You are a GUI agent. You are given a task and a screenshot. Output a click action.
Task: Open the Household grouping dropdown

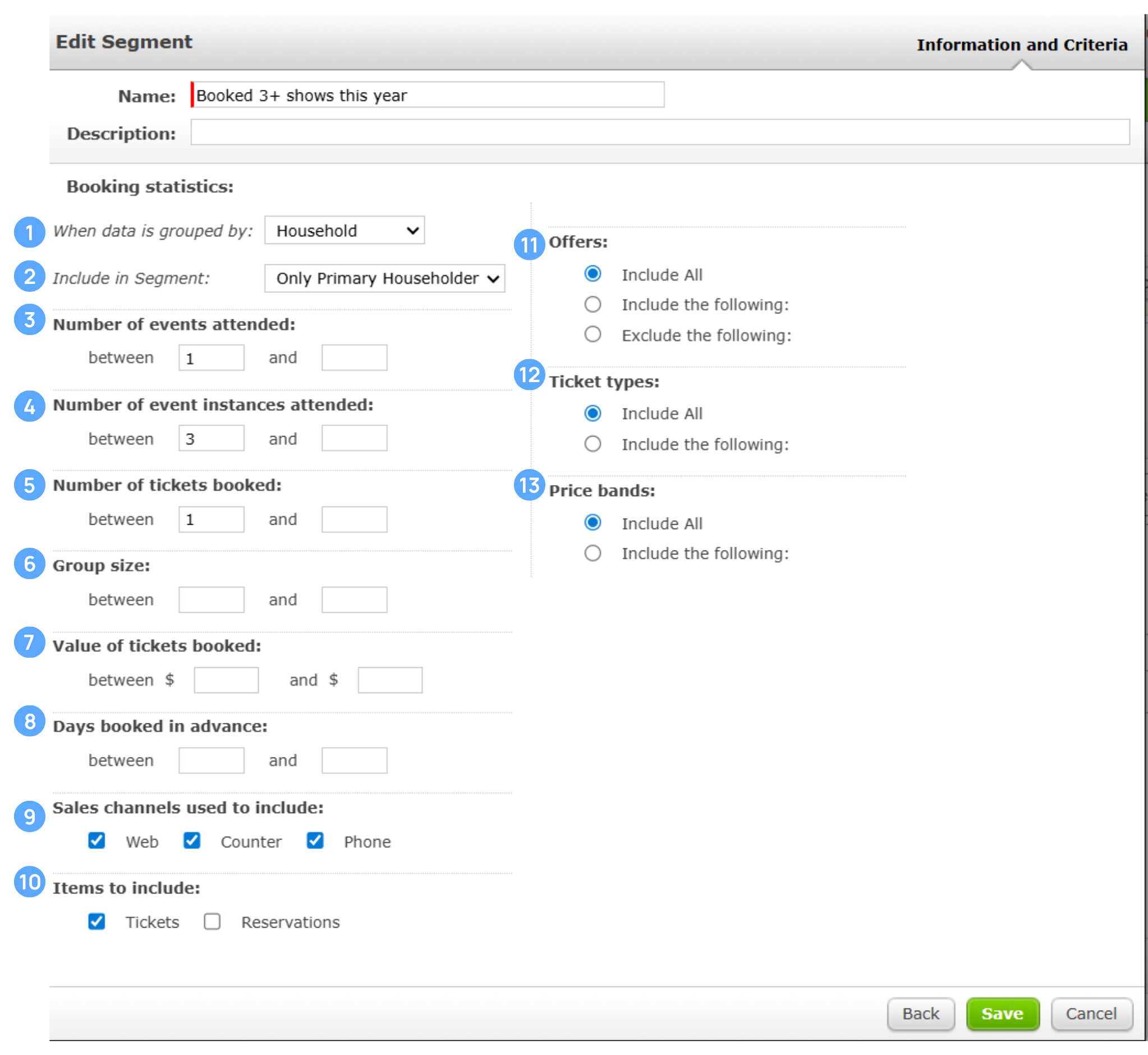344,230
